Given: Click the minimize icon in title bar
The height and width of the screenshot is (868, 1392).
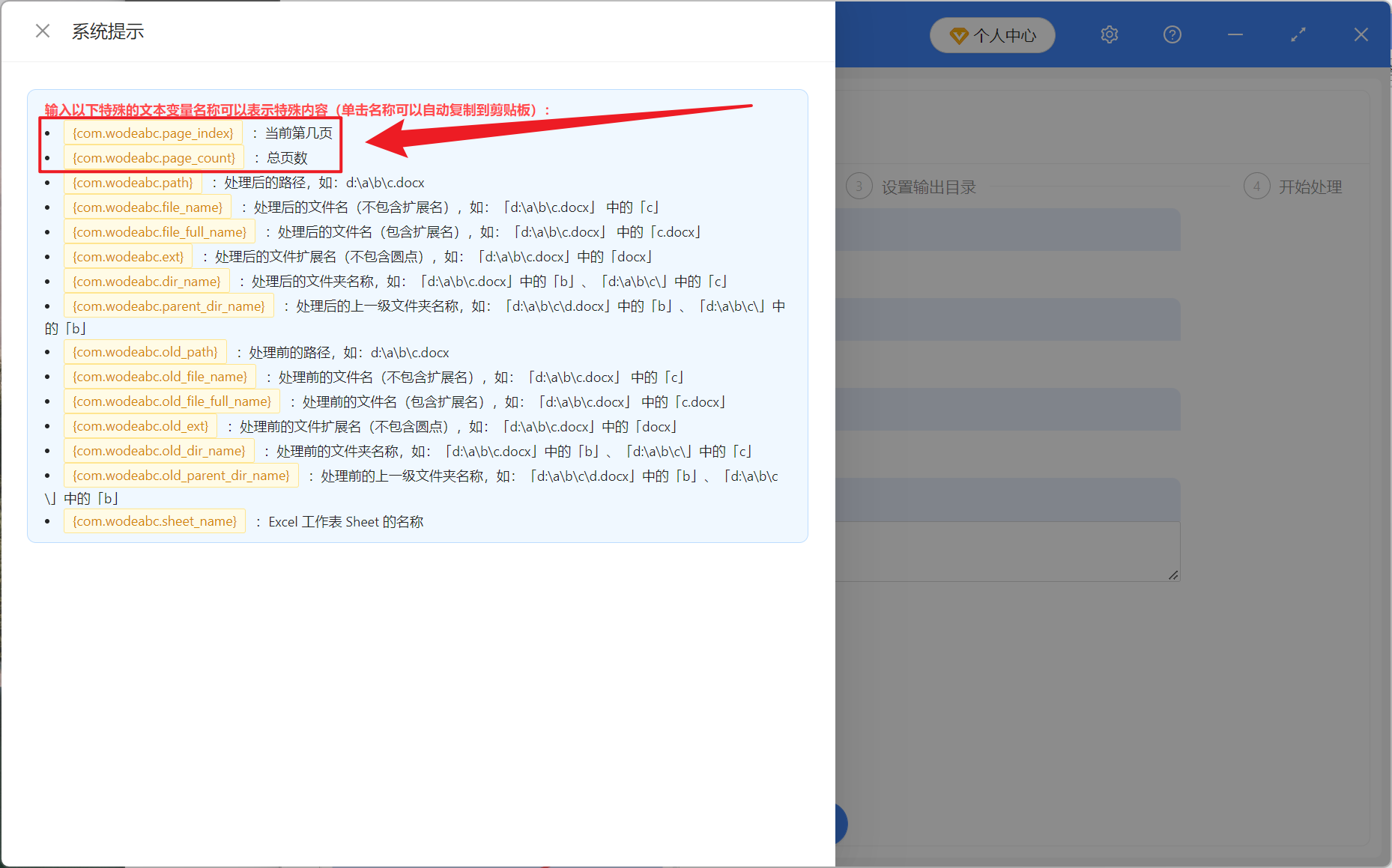Looking at the screenshot, I should 1234,34.
